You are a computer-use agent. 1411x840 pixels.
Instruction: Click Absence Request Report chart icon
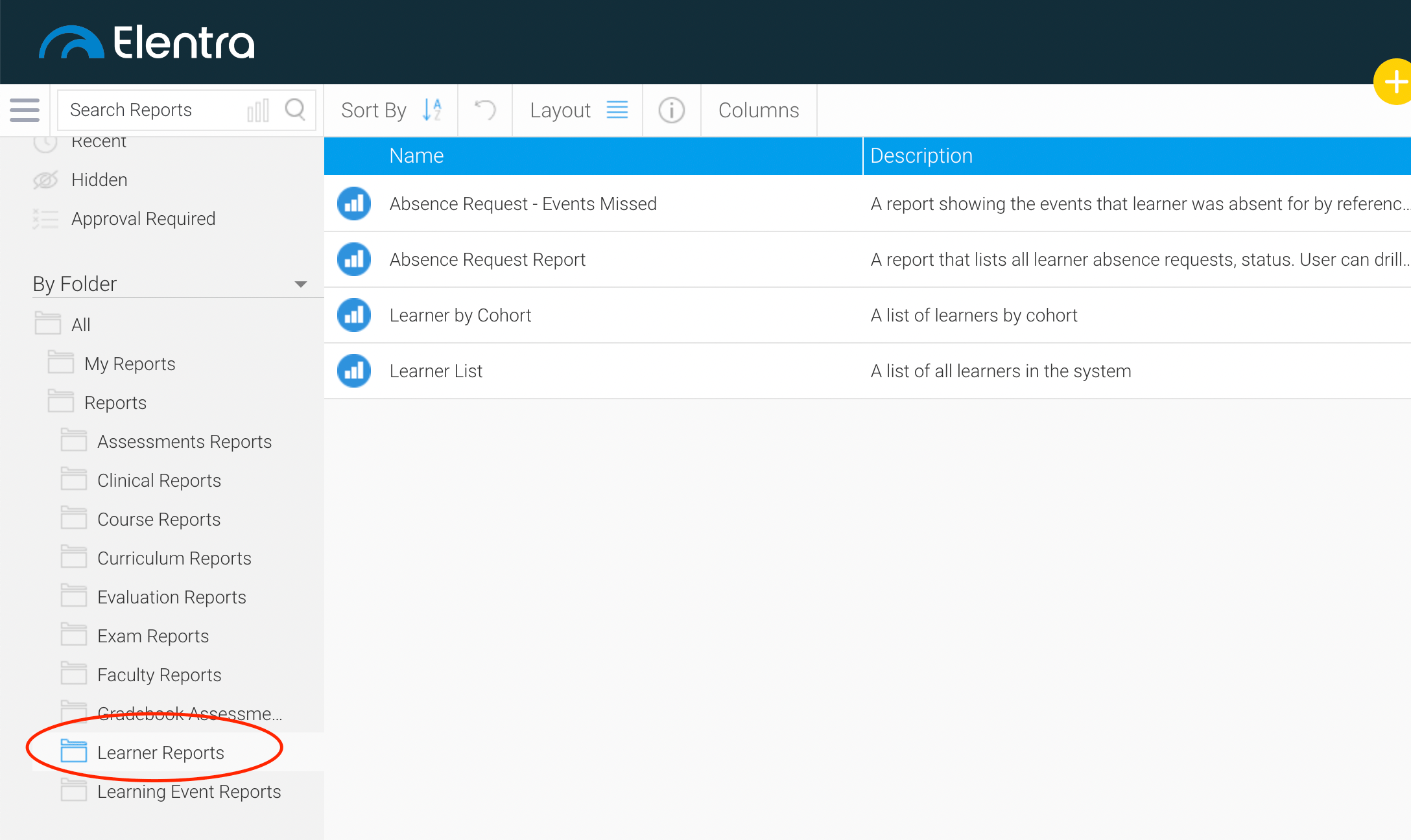(x=354, y=259)
